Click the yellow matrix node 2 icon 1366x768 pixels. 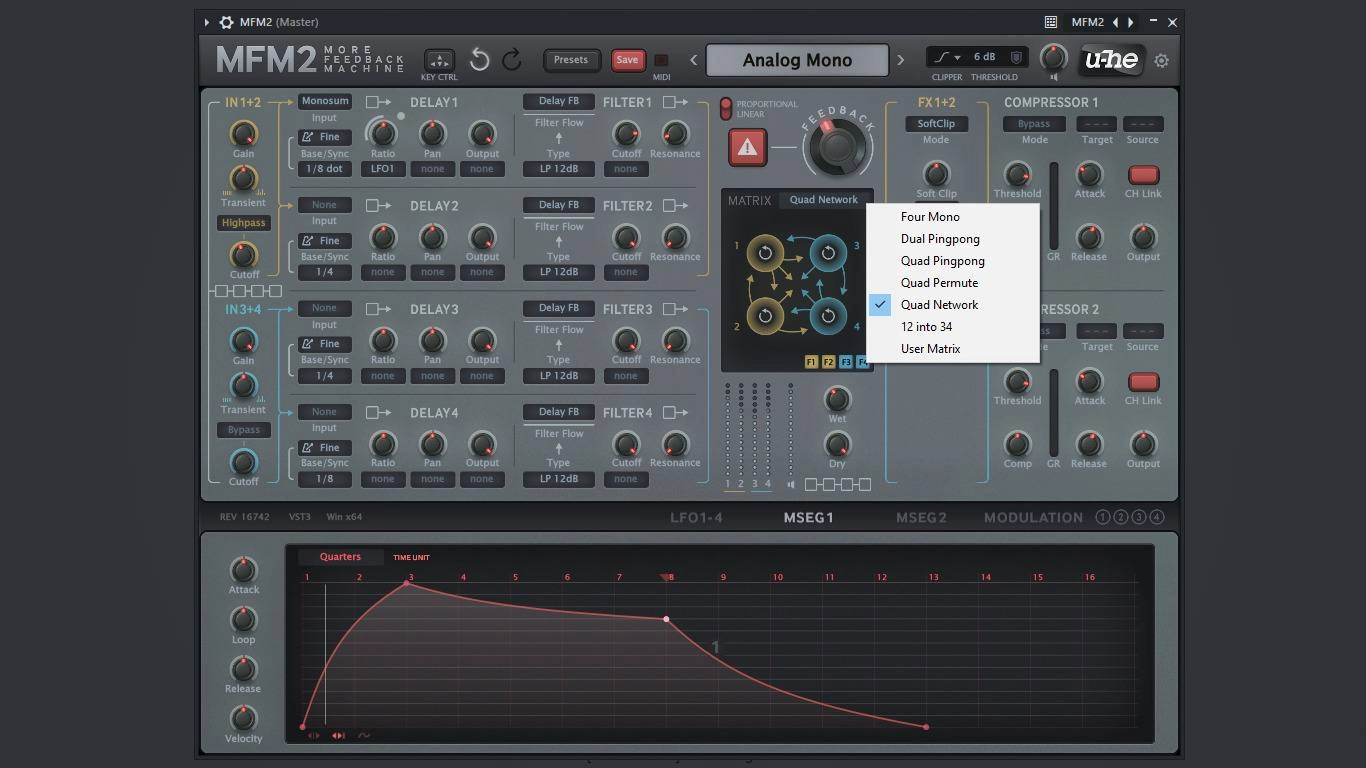(x=765, y=316)
